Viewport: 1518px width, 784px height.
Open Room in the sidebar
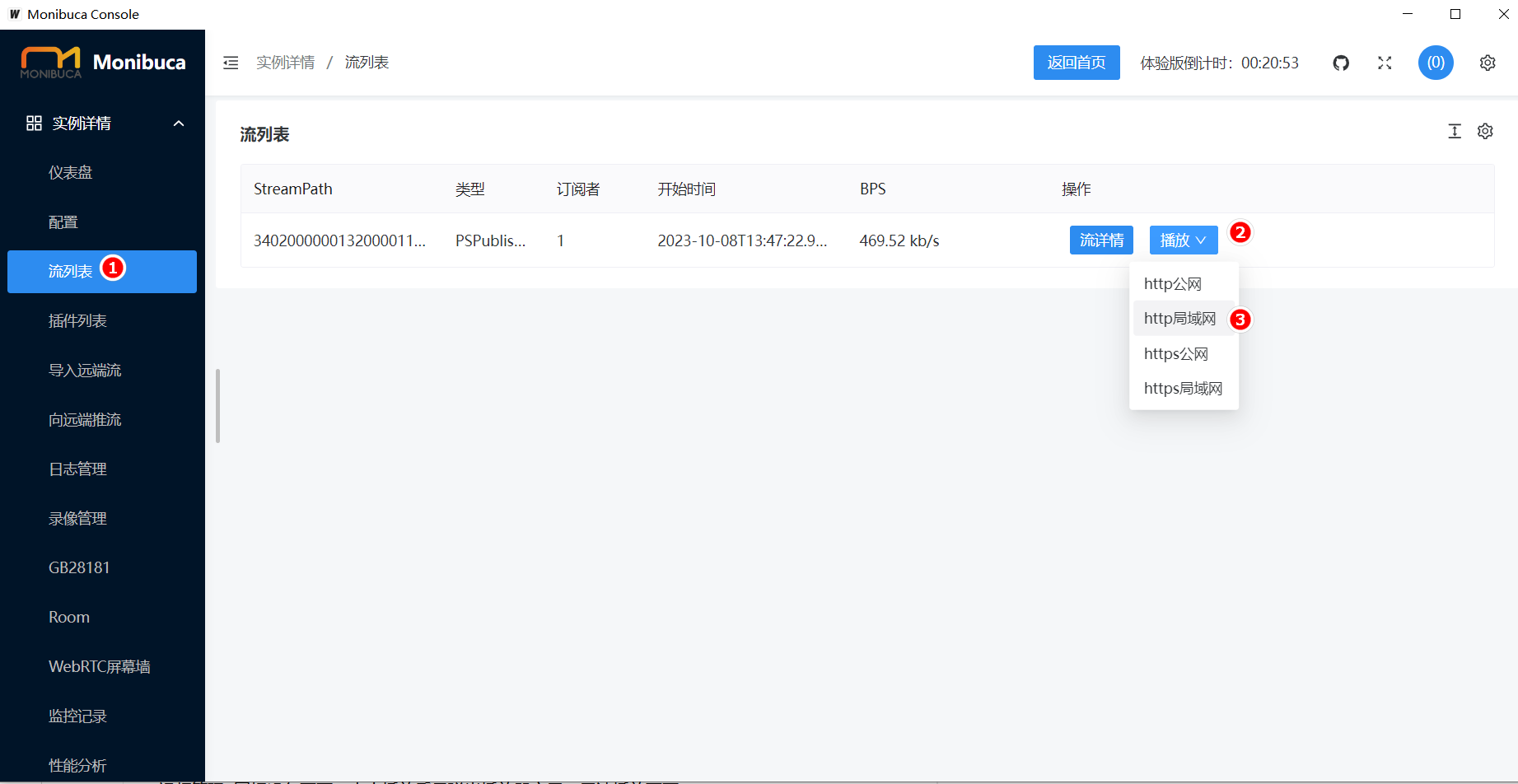click(102, 618)
